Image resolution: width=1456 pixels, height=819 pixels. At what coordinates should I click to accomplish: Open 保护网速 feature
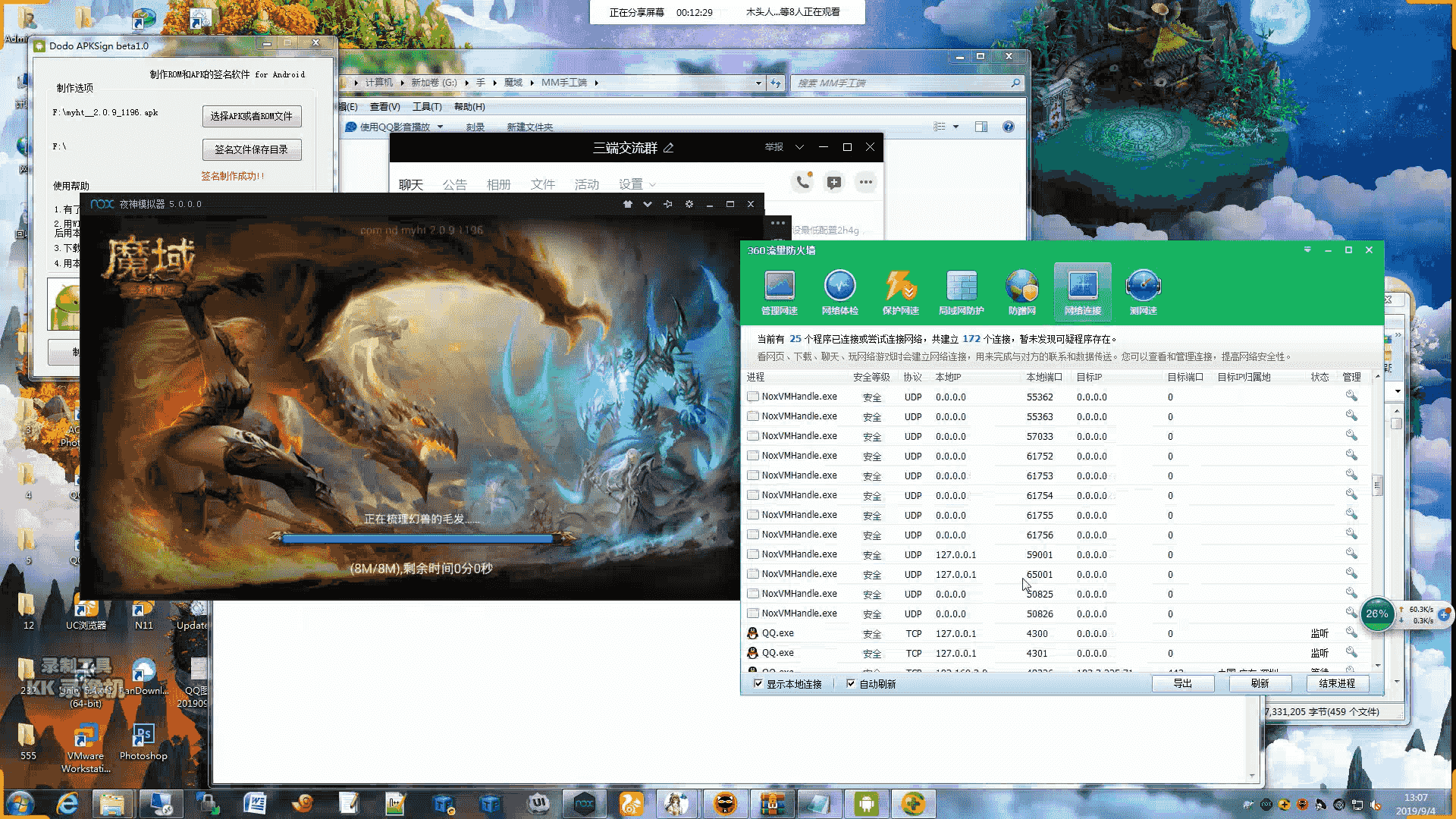(x=900, y=292)
